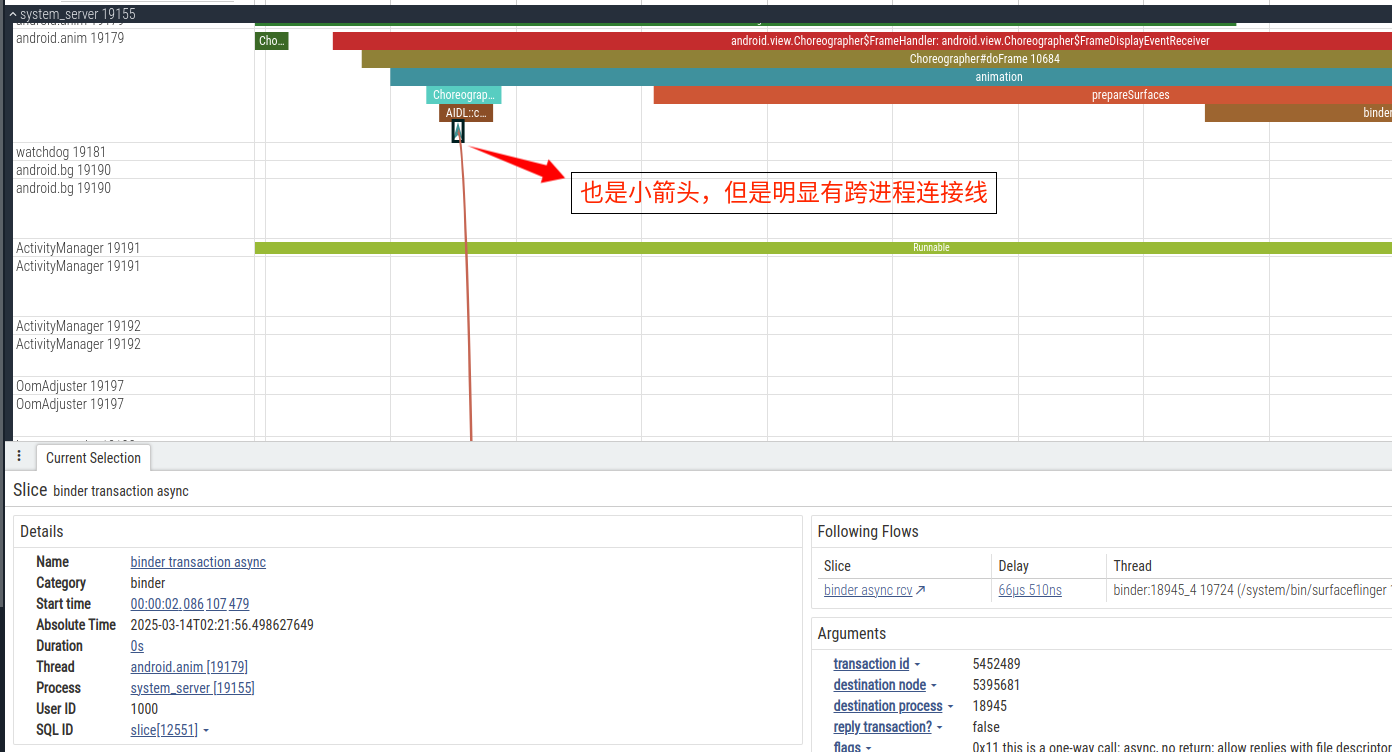Open the reply transaction? argument dropdown
Image resolution: width=1392 pixels, height=752 pixels.
[x=888, y=727]
